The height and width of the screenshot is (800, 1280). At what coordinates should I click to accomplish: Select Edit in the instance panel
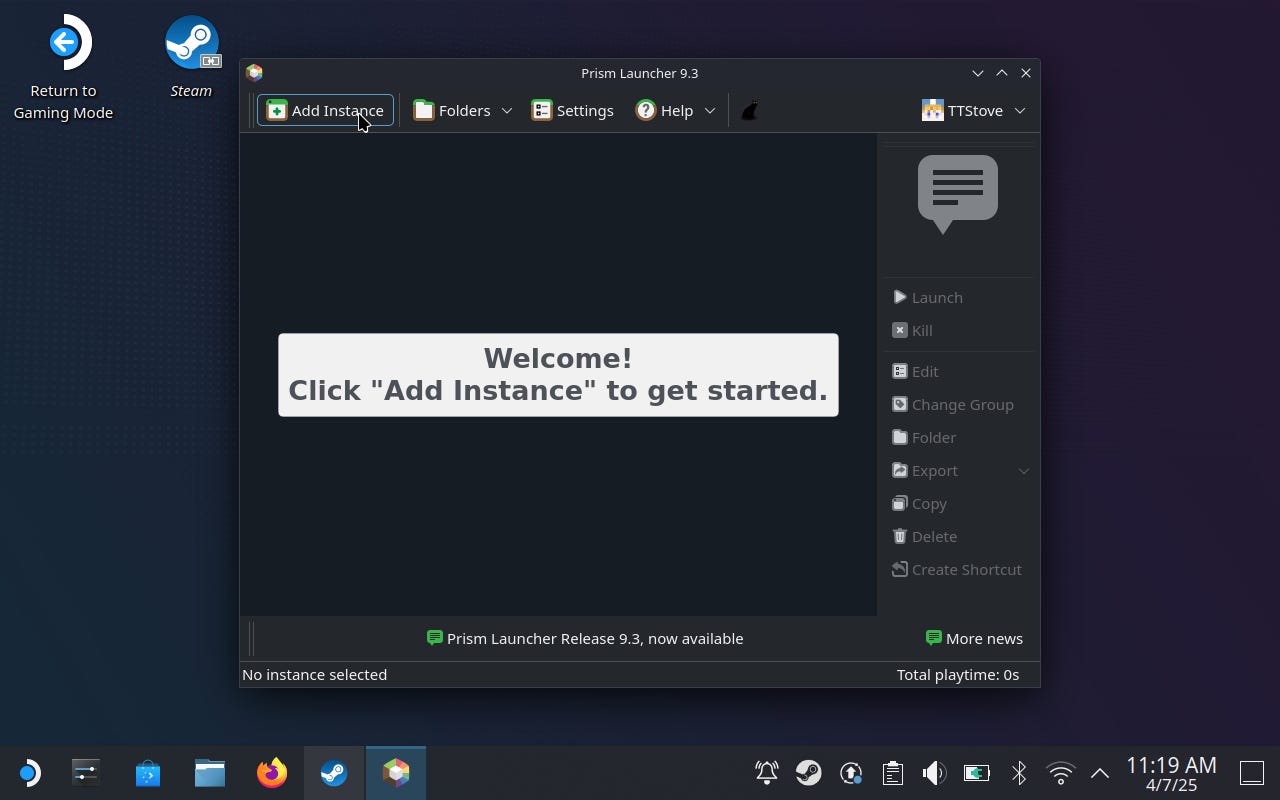tap(915, 371)
